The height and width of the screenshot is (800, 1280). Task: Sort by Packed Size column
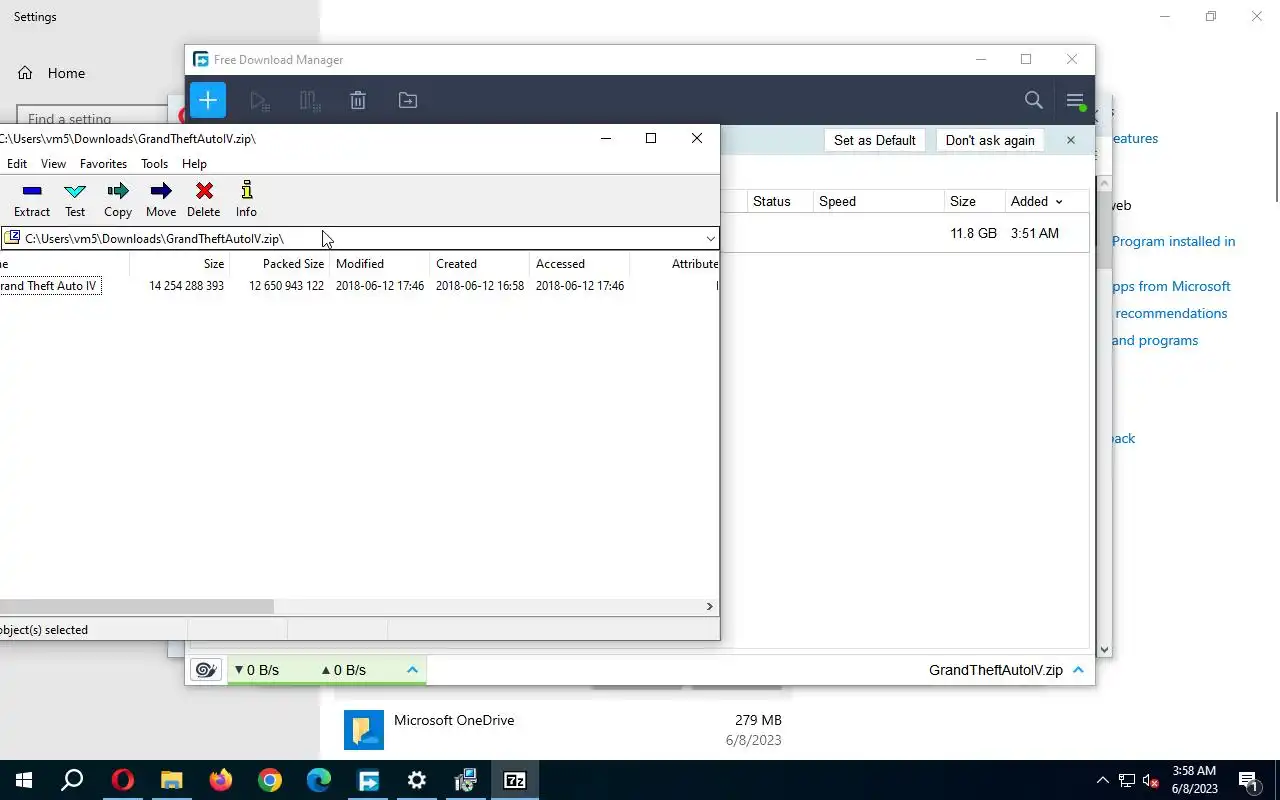280,264
